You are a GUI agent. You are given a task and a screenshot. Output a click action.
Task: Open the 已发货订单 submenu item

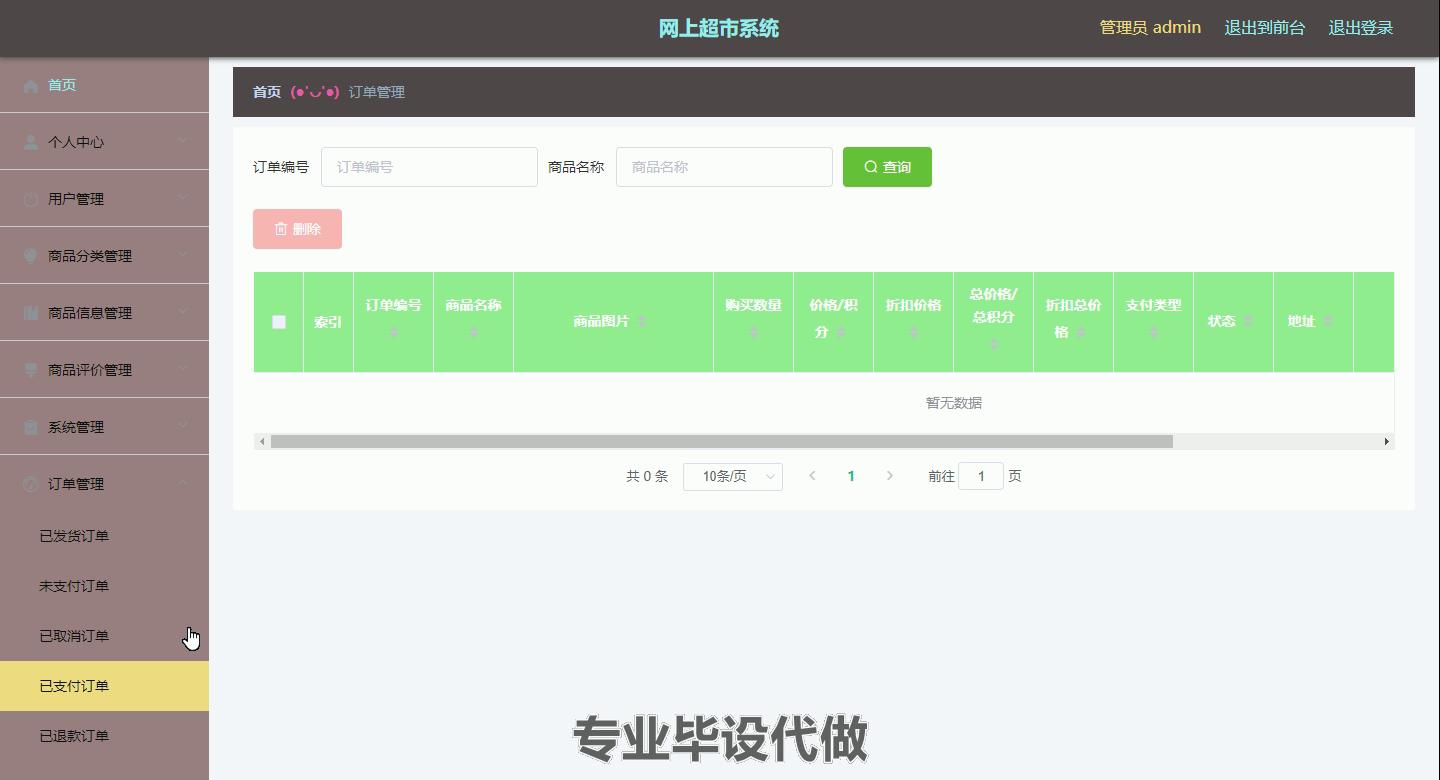pyautogui.click(x=74, y=536)
